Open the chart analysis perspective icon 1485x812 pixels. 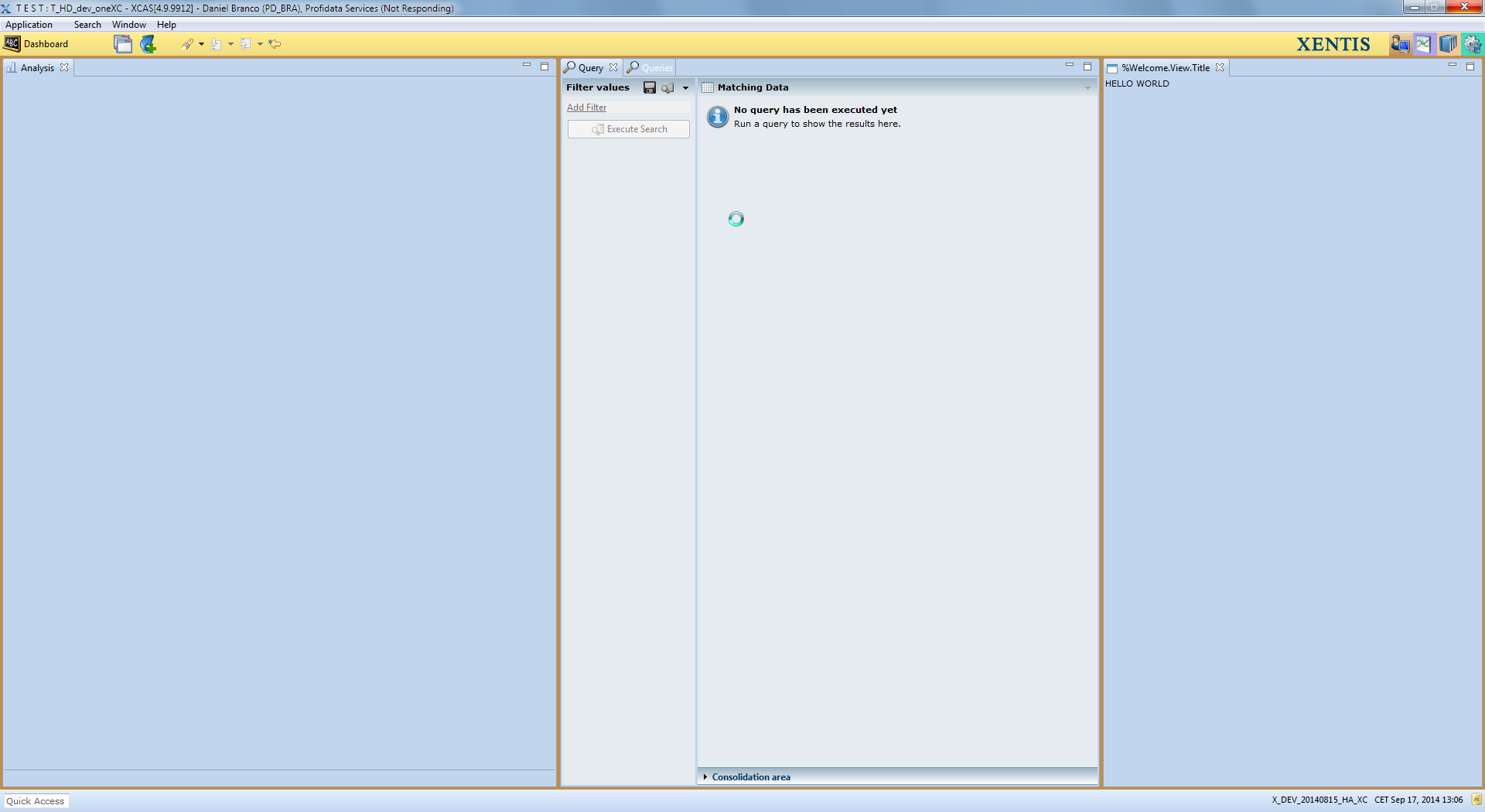click(1424, 44)
